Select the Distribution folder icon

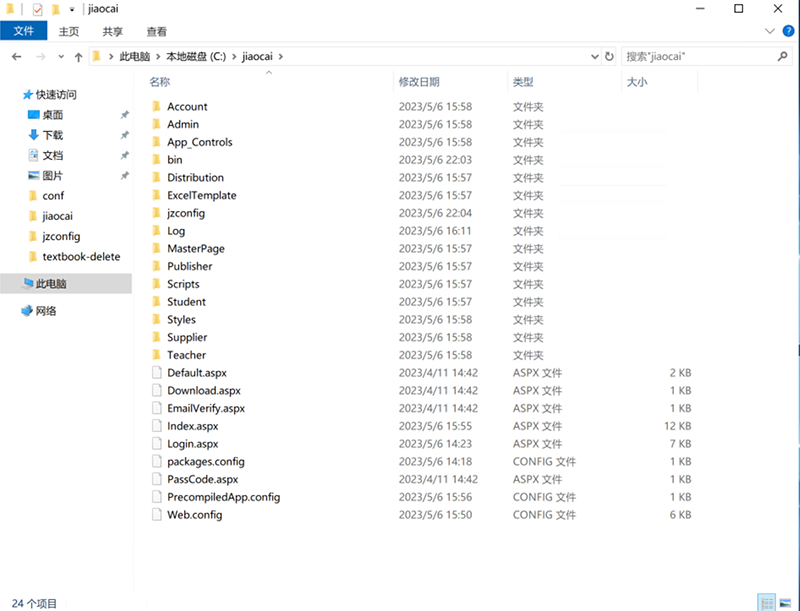(x=157, y=177)
